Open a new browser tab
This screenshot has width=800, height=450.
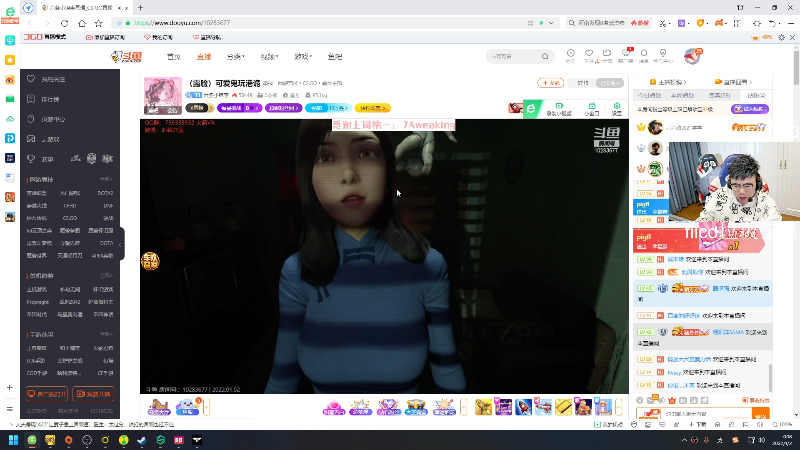tap(140, 8)
